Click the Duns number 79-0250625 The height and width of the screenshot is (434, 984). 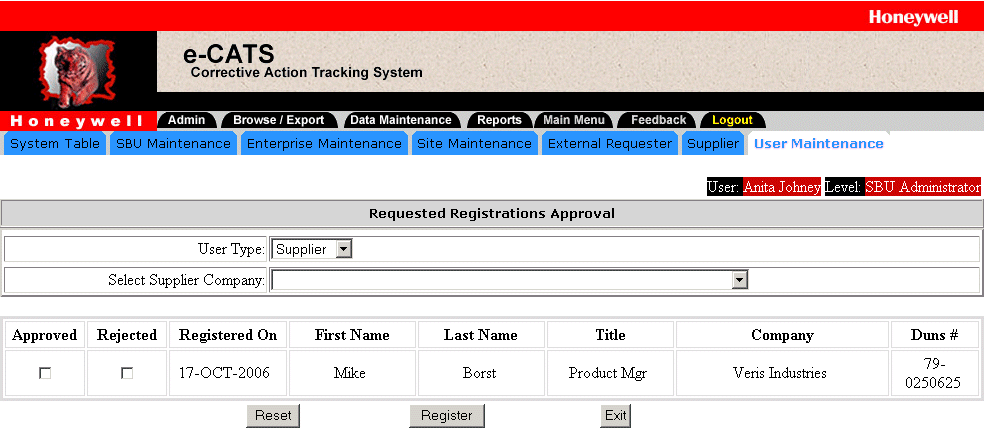933,373
